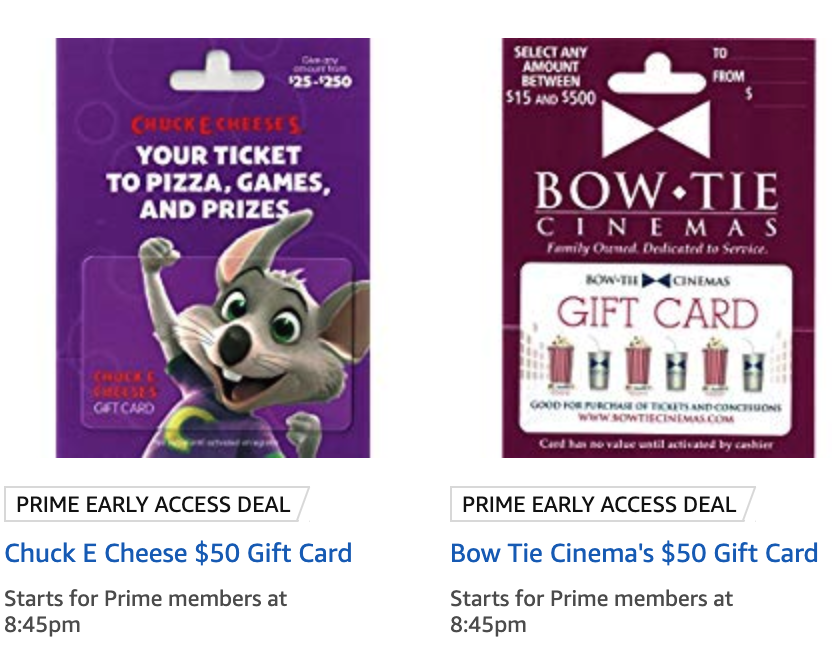Click the red GIFT CARD text on Bow Tie card
Viewport: 832px width, 664px height.
(657, 313)
